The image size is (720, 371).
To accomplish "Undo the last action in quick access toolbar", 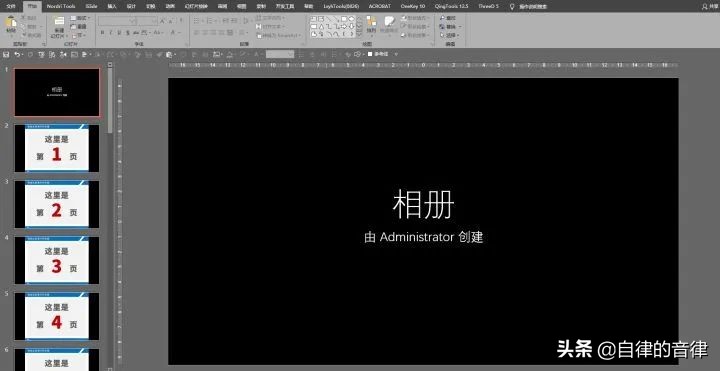I will [x=17, y=55].
